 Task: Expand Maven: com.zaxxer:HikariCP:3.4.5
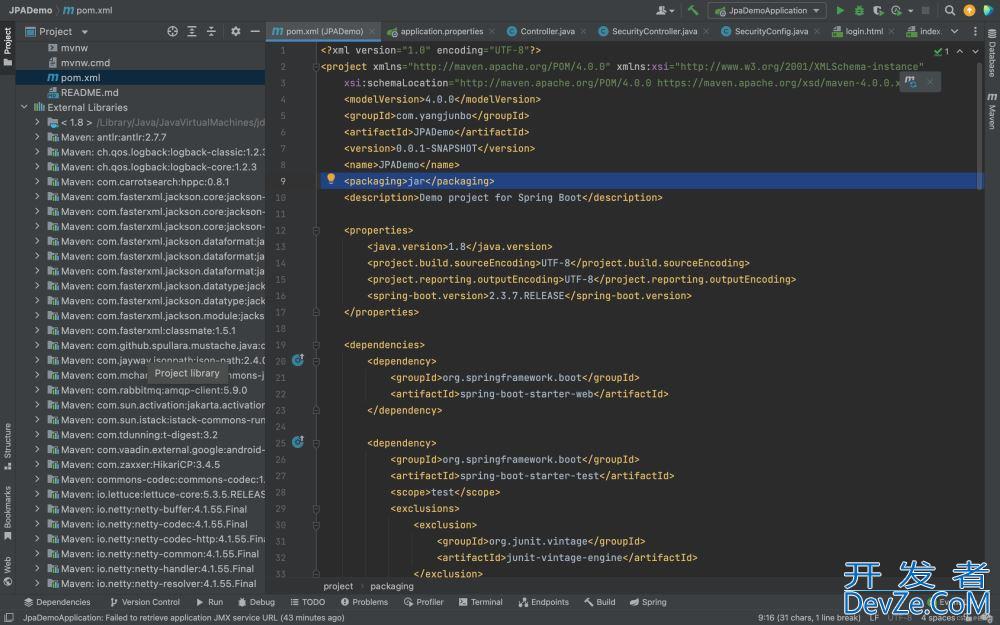click(37, 464)
